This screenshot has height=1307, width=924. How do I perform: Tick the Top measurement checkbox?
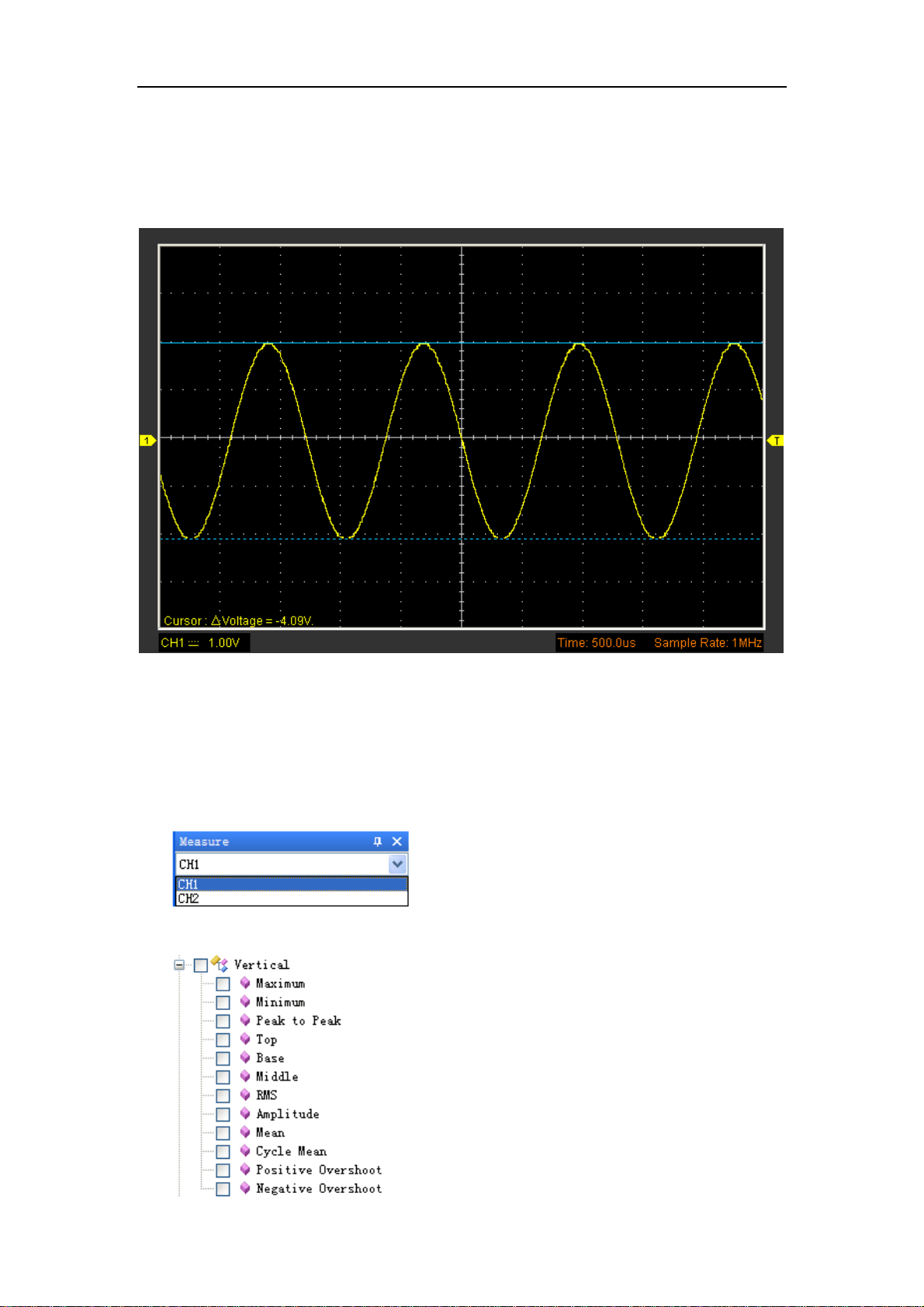[223, 1040]
